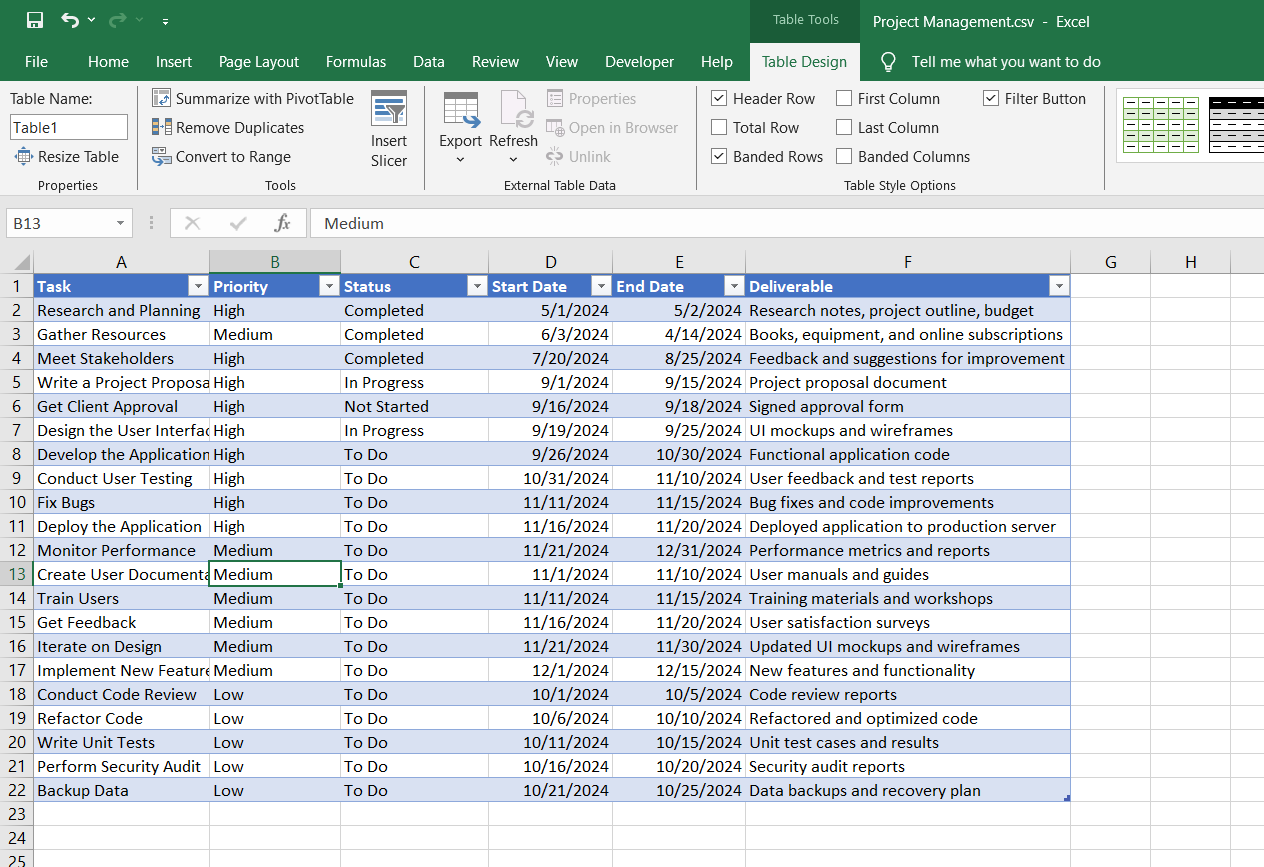Viewport: 1264px width, 867px height.
Task: Switch to the Formulas tab
Action: (356, 61)
